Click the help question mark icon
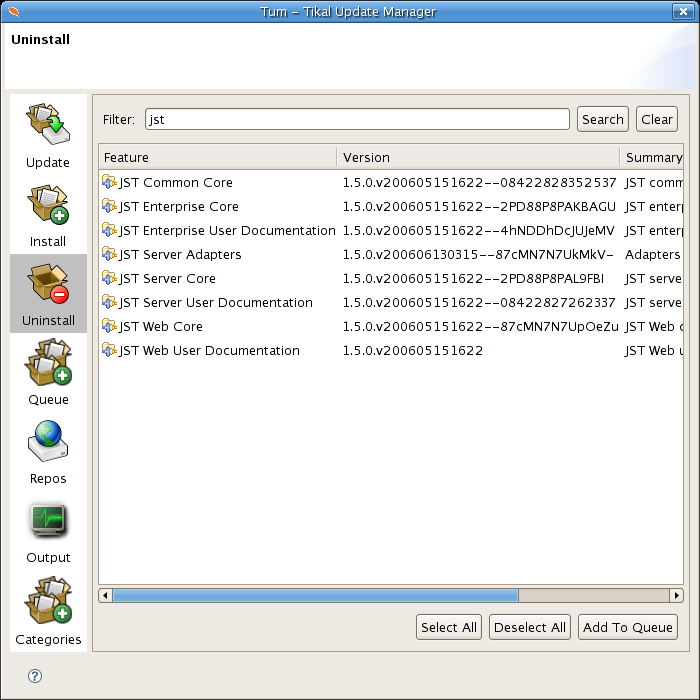Viewport: 700px width, 700px height. point(35,676)
